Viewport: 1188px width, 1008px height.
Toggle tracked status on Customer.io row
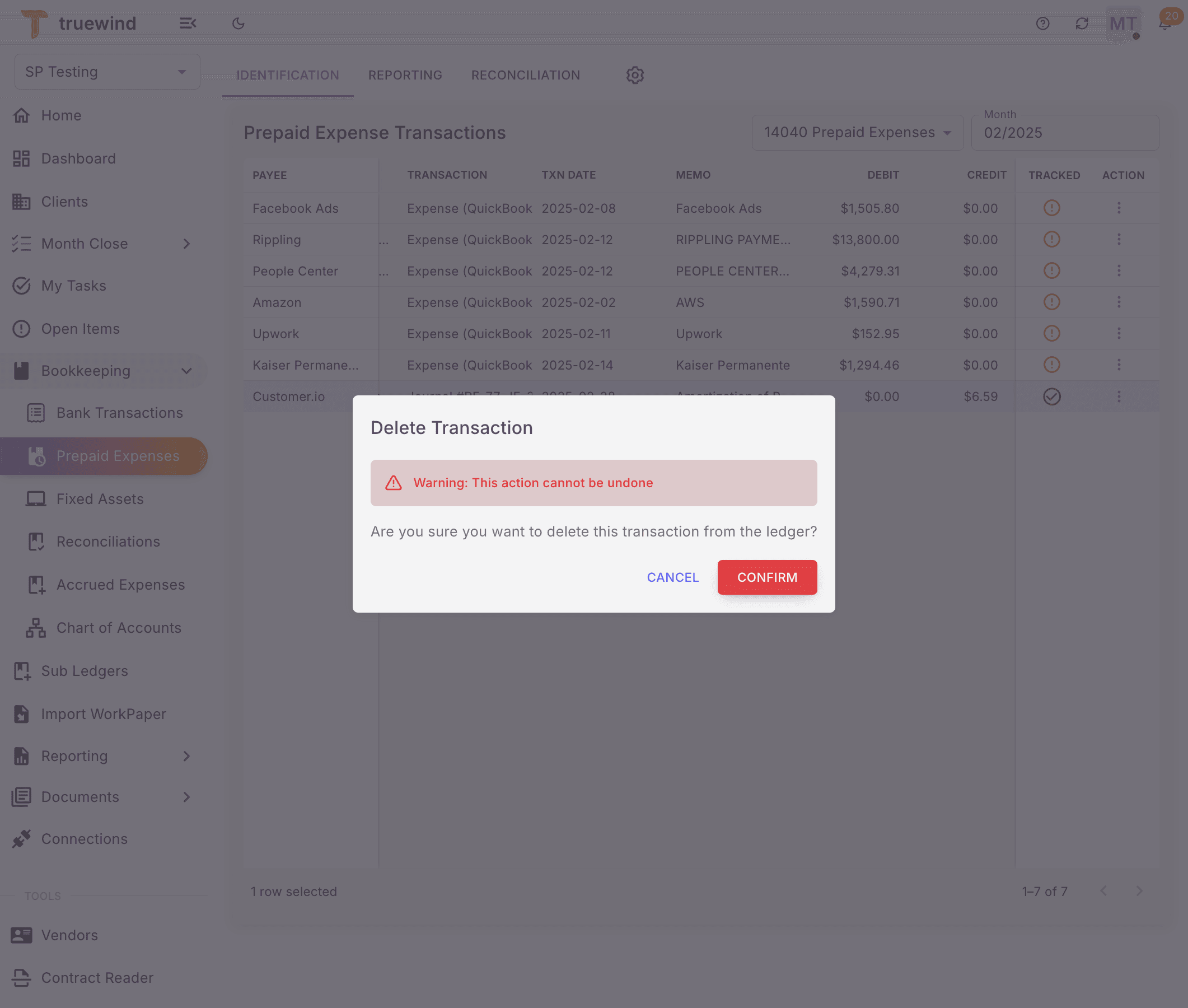click(x=1052, y=396)
